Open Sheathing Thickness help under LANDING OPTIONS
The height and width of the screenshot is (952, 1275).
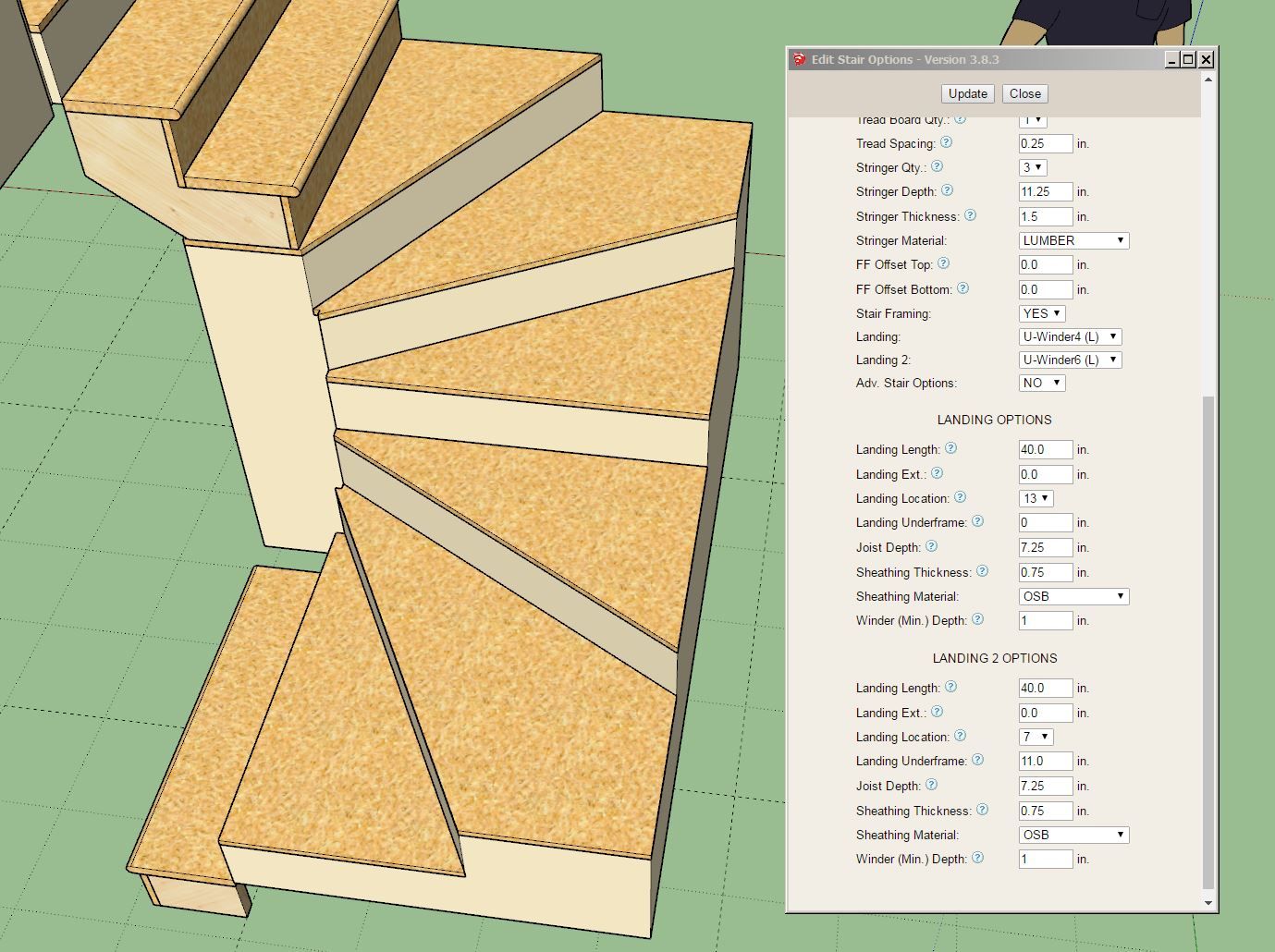coord(982,571)
